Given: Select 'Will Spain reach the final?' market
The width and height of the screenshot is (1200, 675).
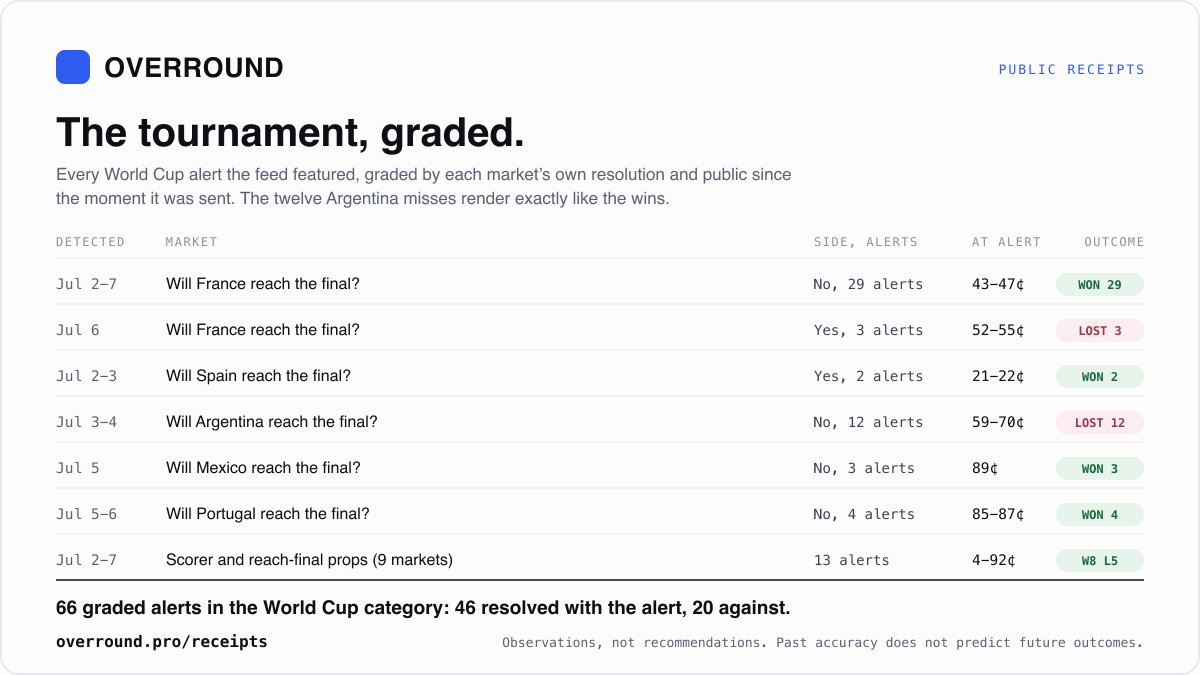Looking at the screenshot, I should pos(258,376).
